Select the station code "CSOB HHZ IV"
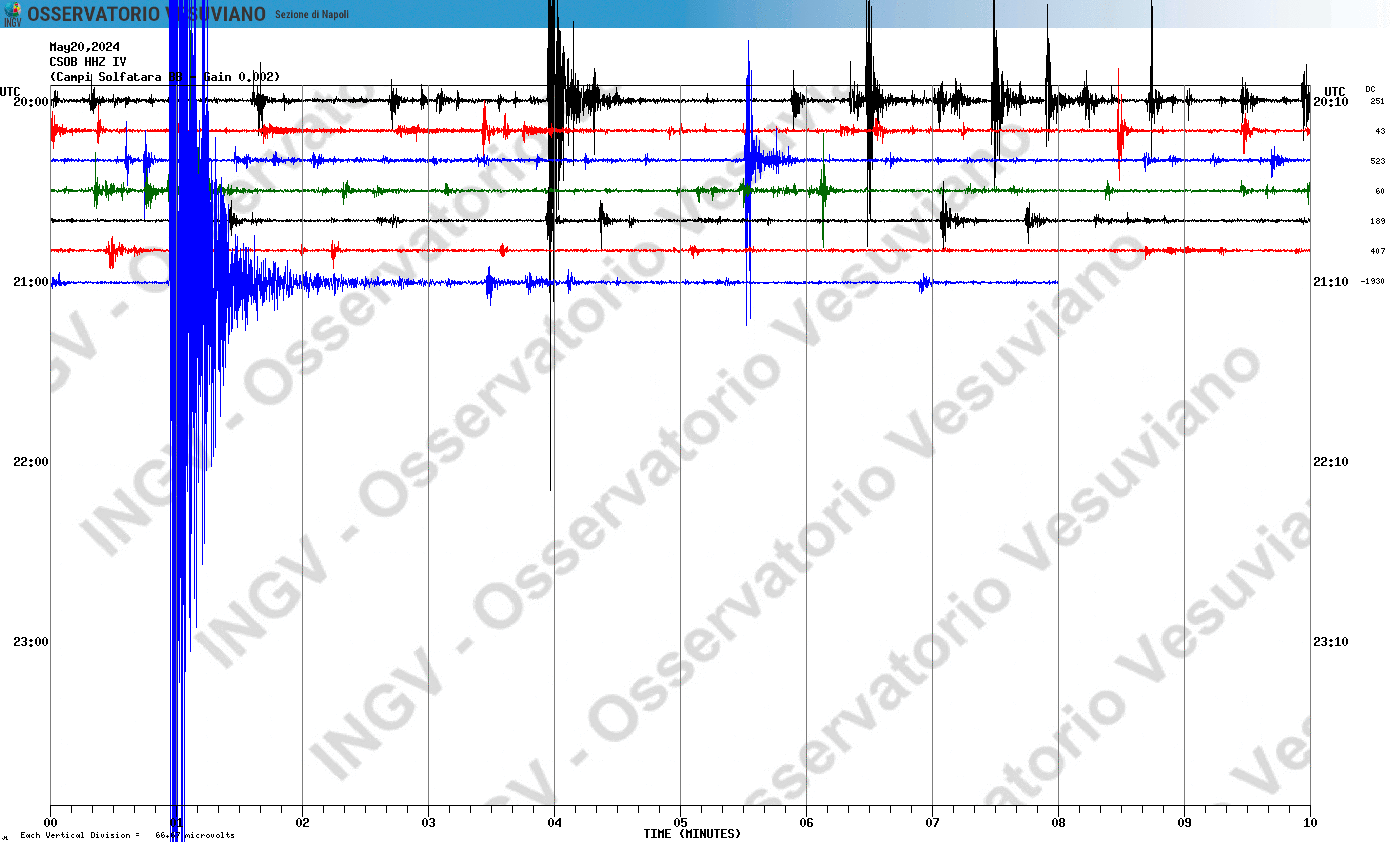The height and width of the screenshot is (849, 1390). 88,62
